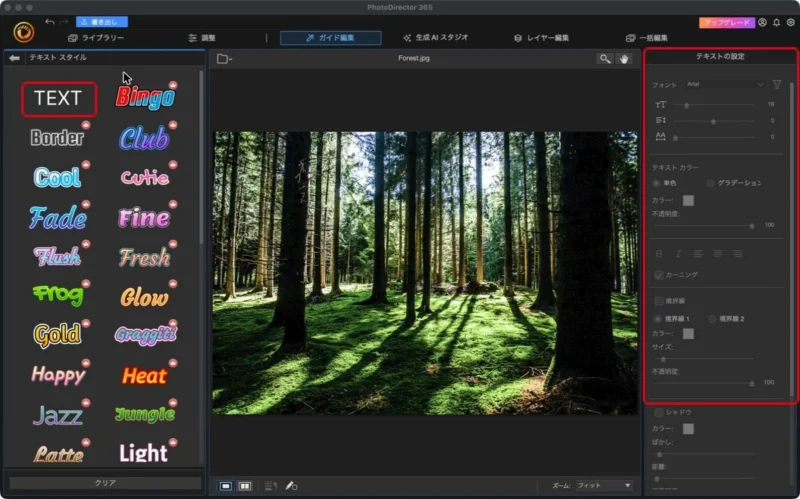The width and height of the screenshot is (800, 499).
Task: Open the ズーム フィット zoom dropdown
Action: pyautogui.click(x=604, y=485)
